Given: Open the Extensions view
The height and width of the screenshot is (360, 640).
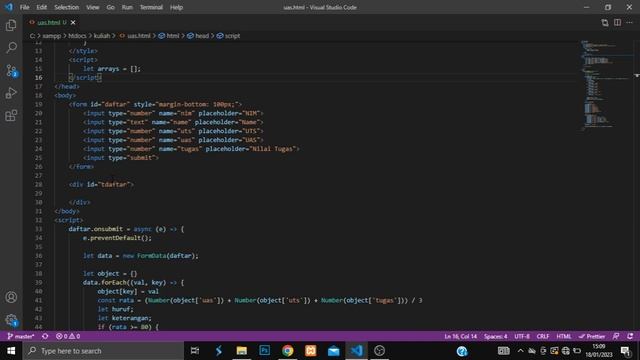Looking at the screenshot, I should 11,116.
